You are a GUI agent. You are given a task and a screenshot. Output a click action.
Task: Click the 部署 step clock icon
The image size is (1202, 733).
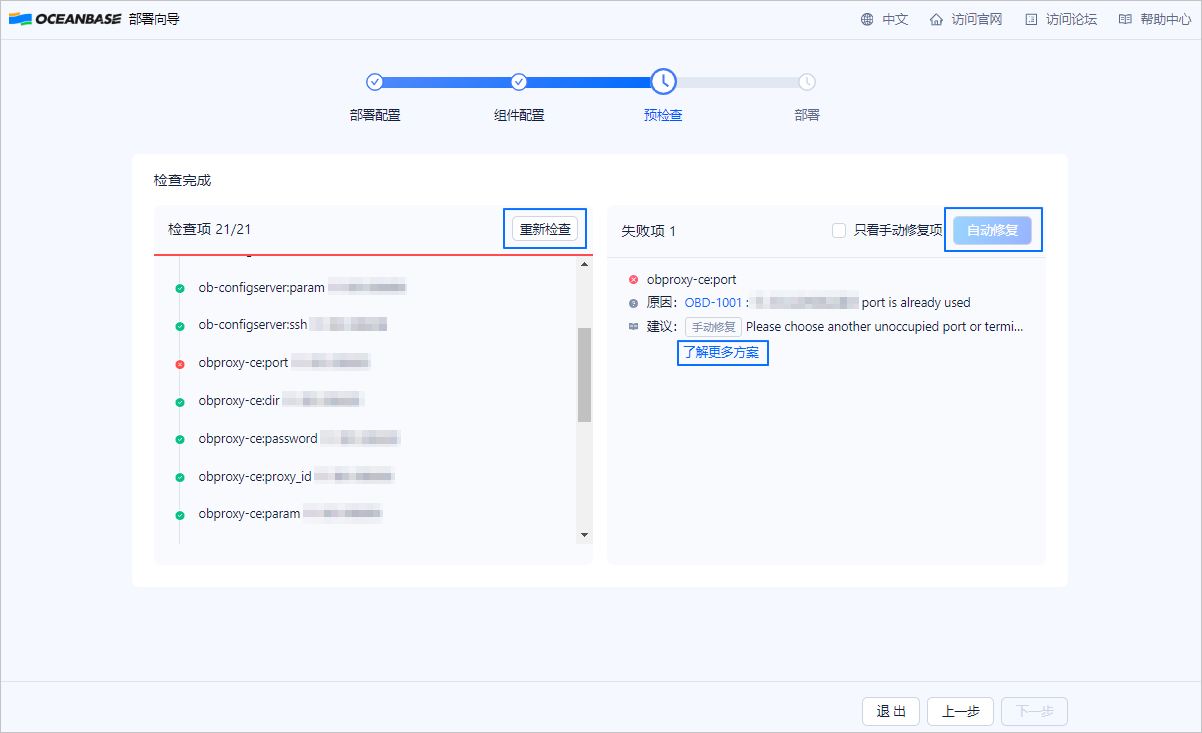pos(807,82)
